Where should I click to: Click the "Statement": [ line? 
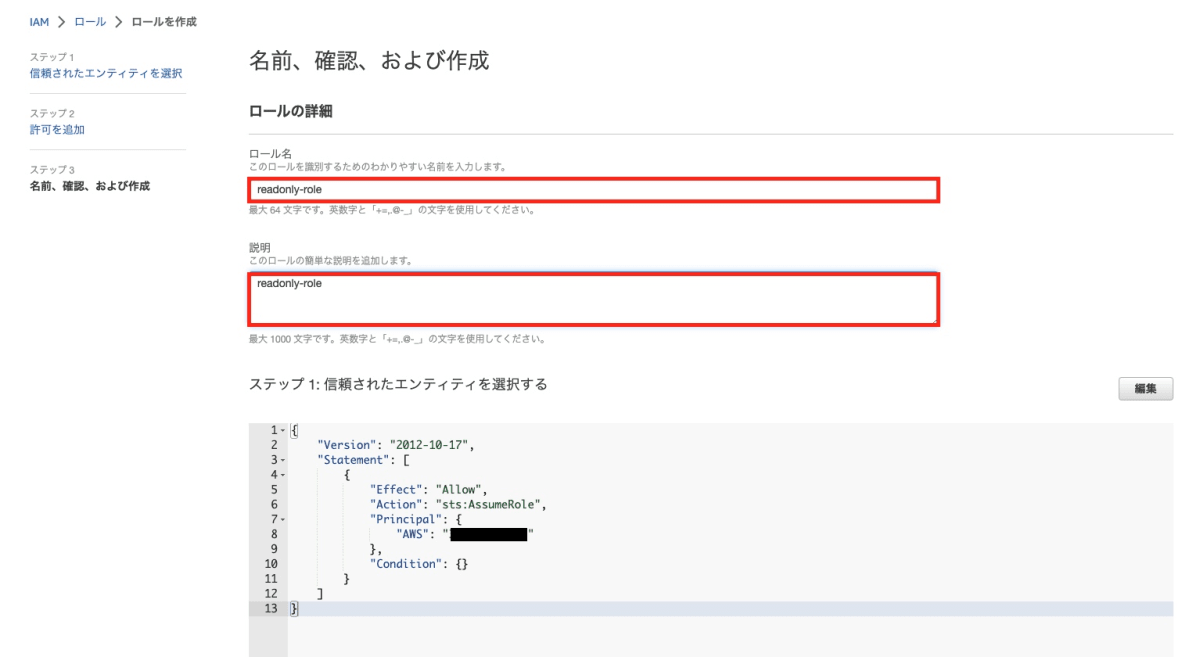point(363,460)
